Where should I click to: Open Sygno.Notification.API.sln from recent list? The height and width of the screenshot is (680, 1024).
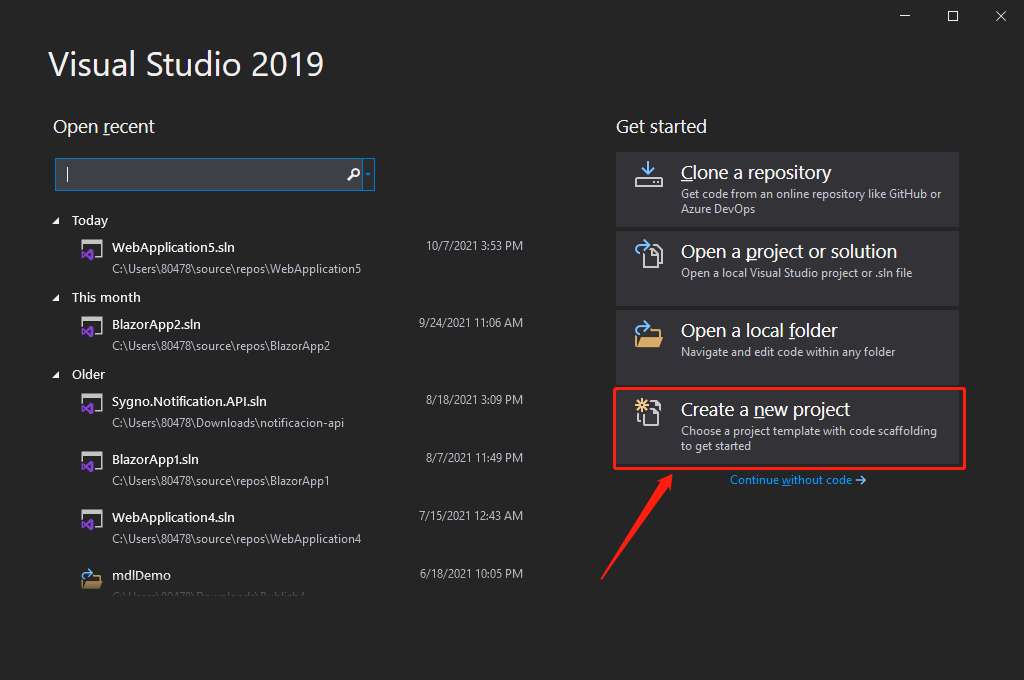[189, 402]
